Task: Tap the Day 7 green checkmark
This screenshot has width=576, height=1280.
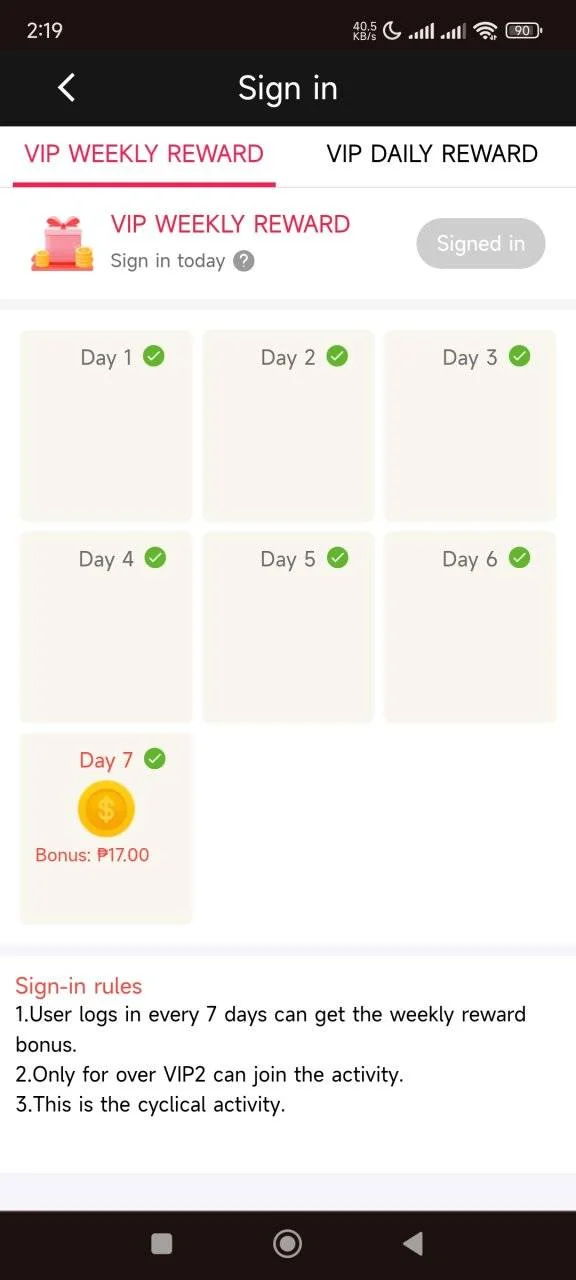Action: click(x=155, y=759)
